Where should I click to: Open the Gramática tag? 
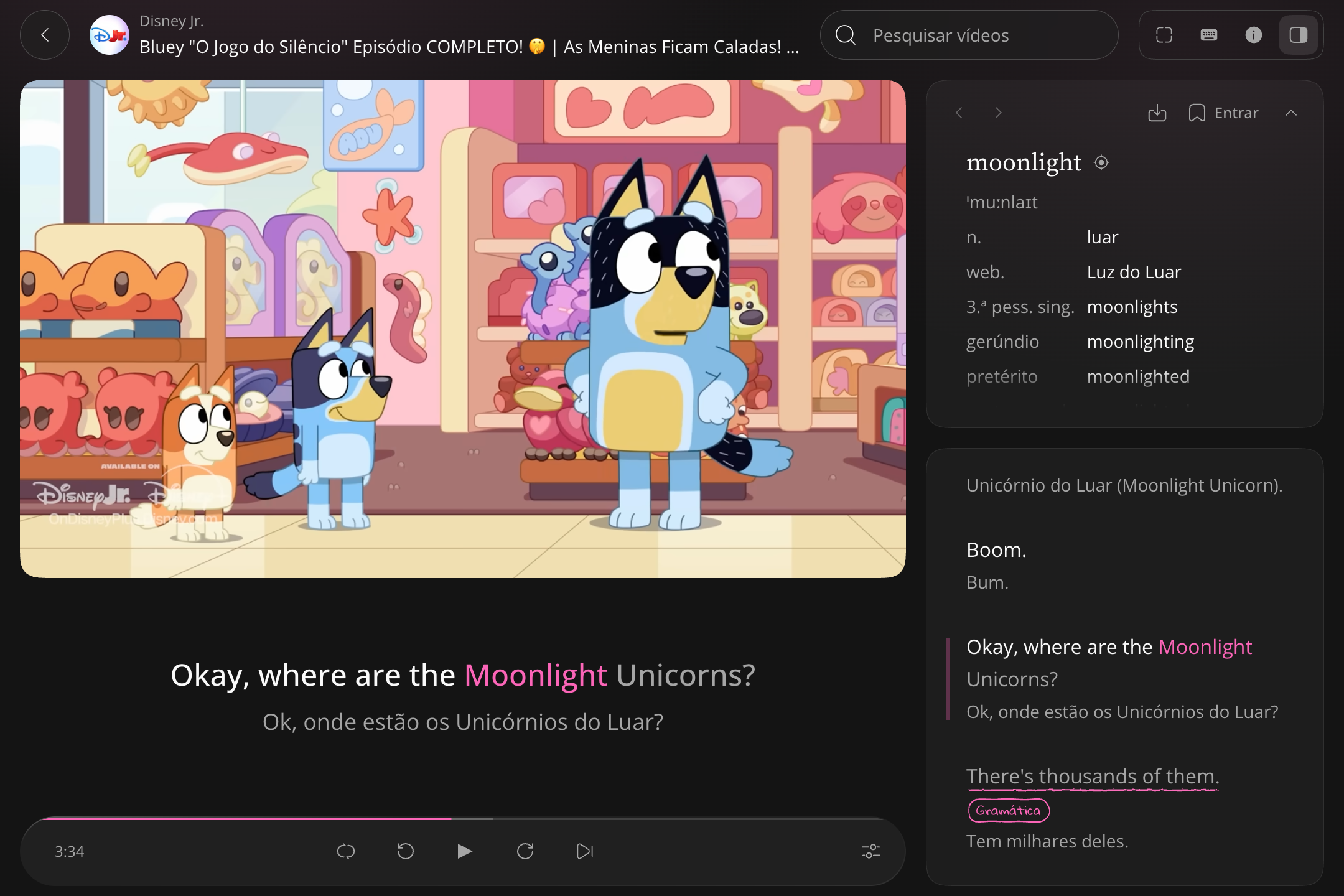[1009, 810]
